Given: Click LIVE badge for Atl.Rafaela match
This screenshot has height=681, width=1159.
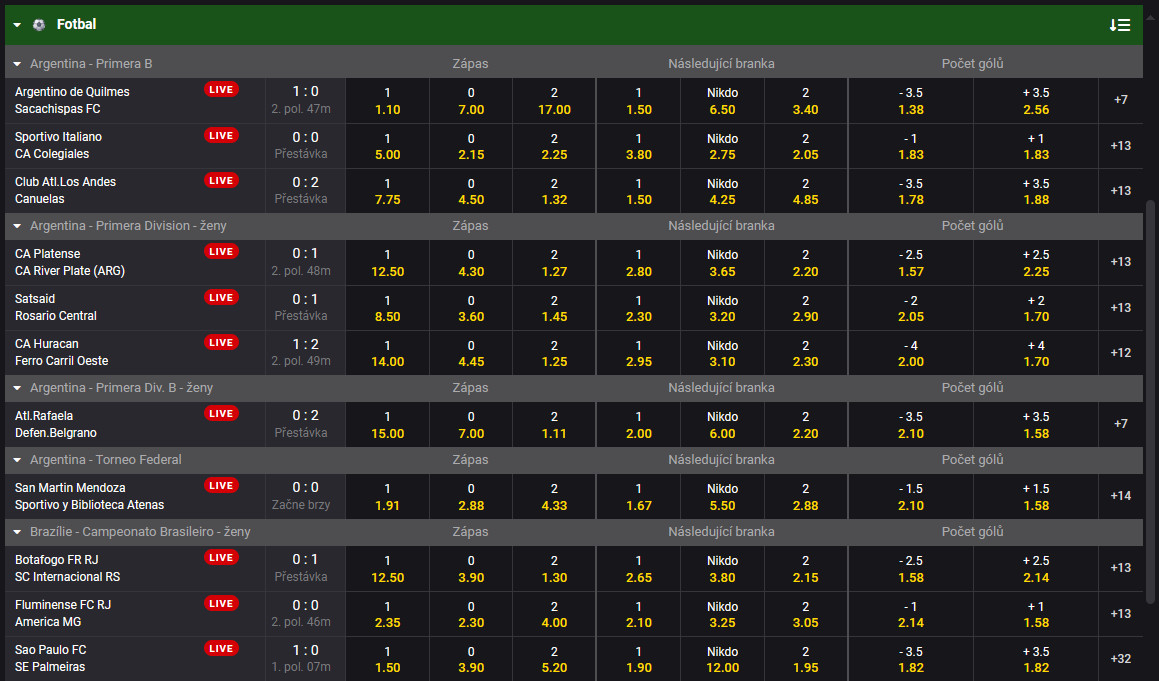Looking at the screenshot, I should tap(221, 413).
